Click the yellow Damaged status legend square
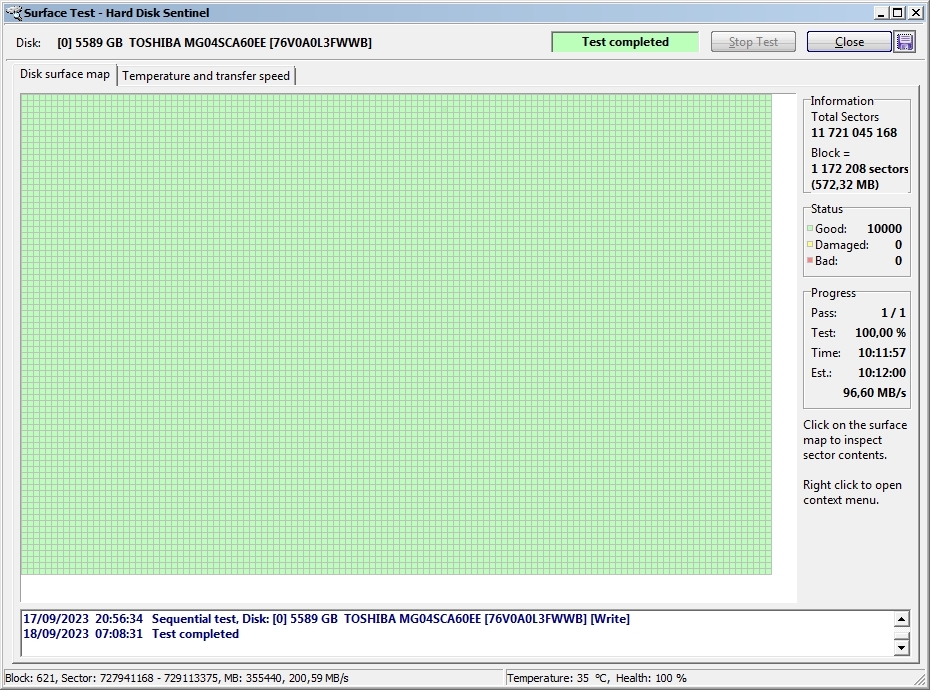Viewport: 930px width, 690px height. point(810,245)
